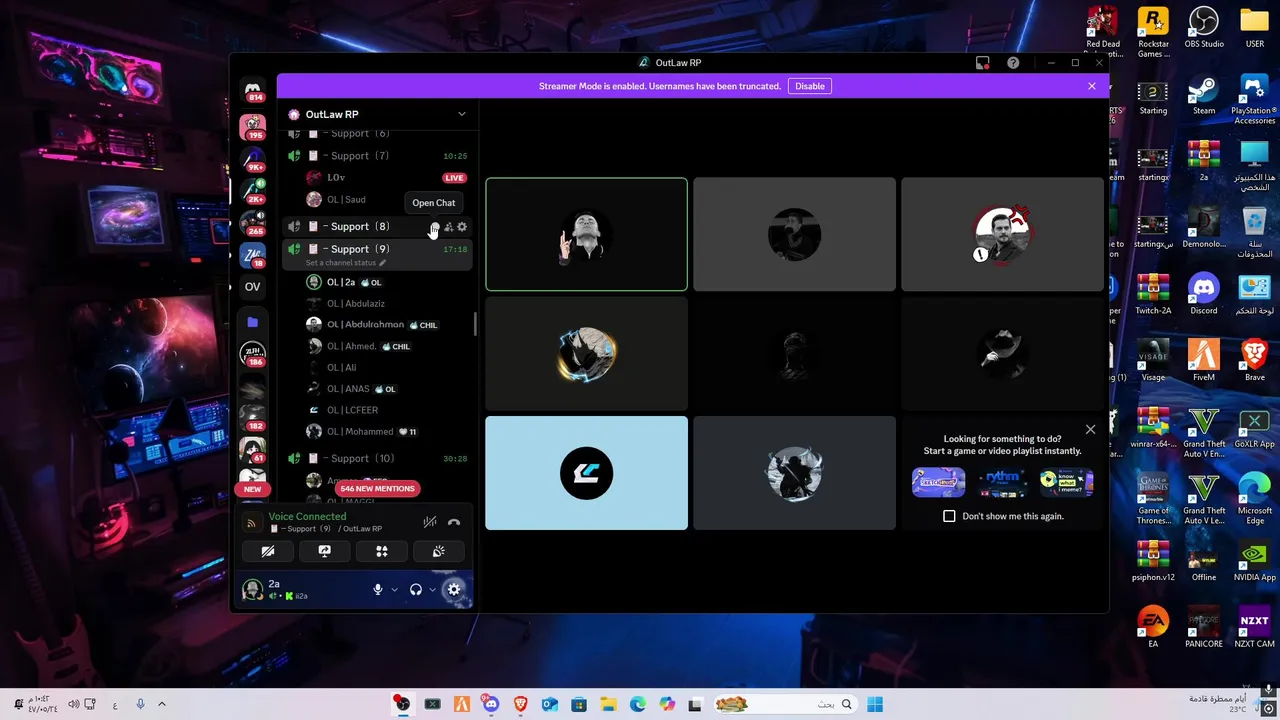
Task: Open server with 195 badge
Action: (252, 127)
